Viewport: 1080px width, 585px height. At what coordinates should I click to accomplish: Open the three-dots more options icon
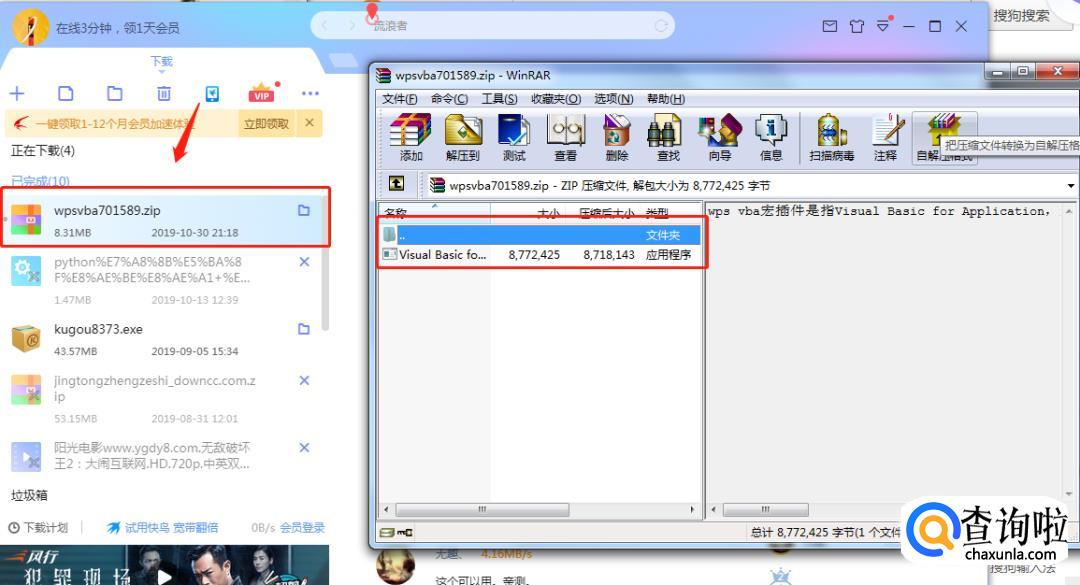(311, 94)
